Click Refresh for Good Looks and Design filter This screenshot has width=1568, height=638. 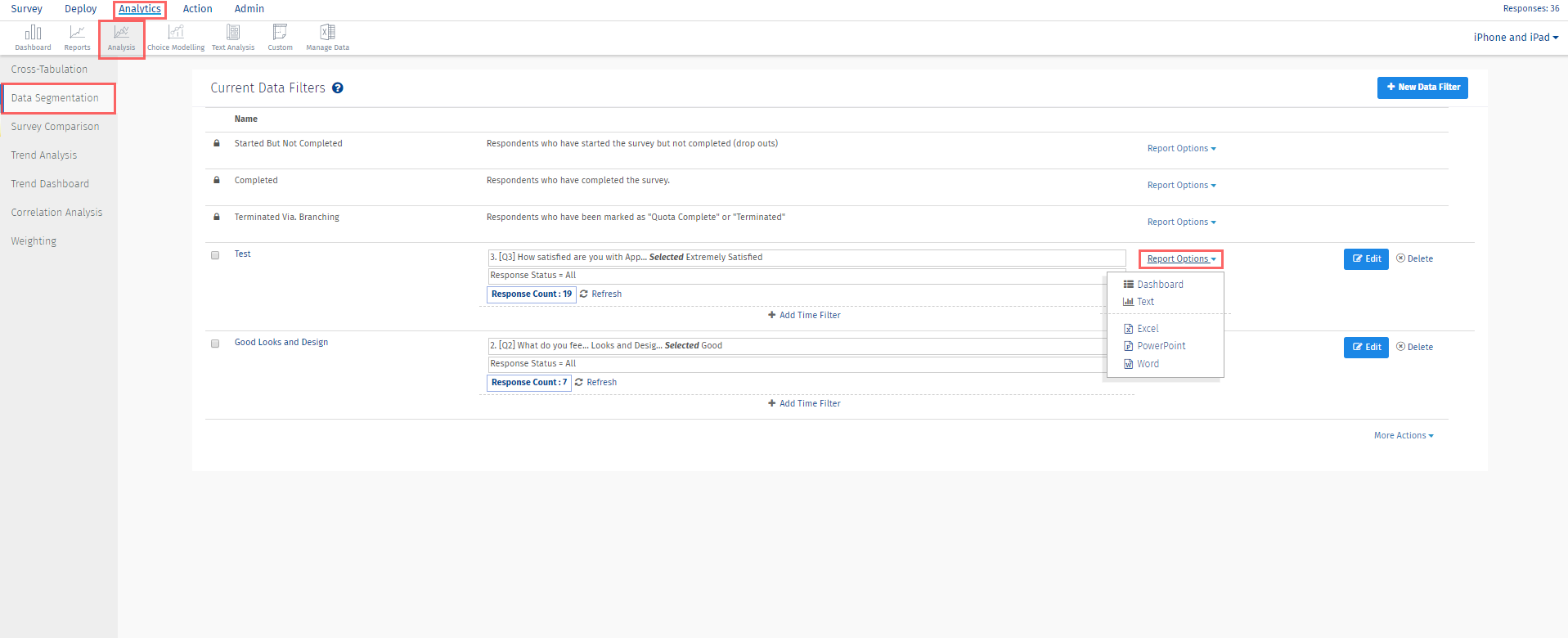[595, 382]
